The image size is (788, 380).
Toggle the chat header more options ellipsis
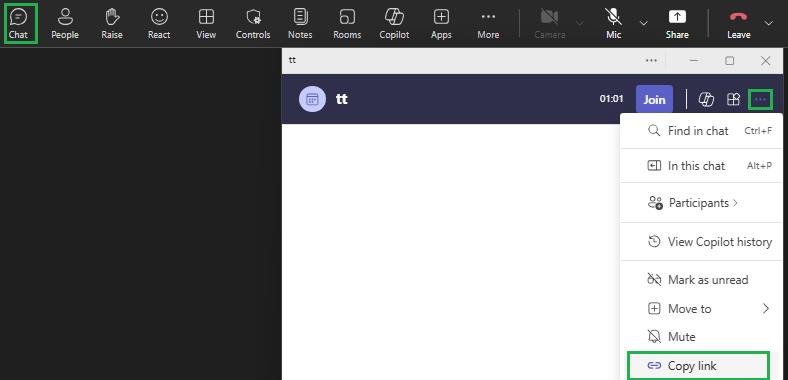760,100
